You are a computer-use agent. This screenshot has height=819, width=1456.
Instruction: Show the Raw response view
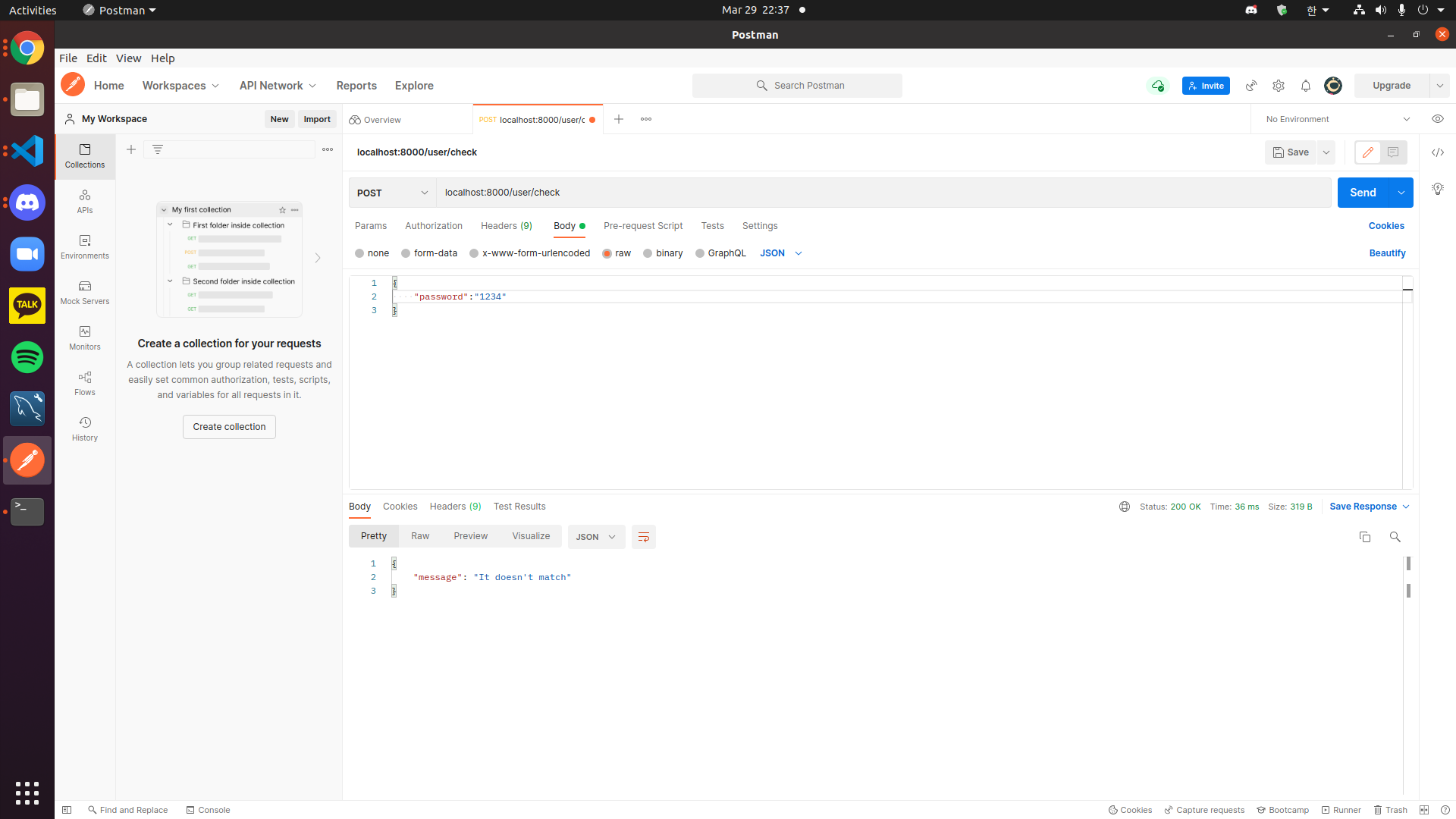tap(420, 536)
